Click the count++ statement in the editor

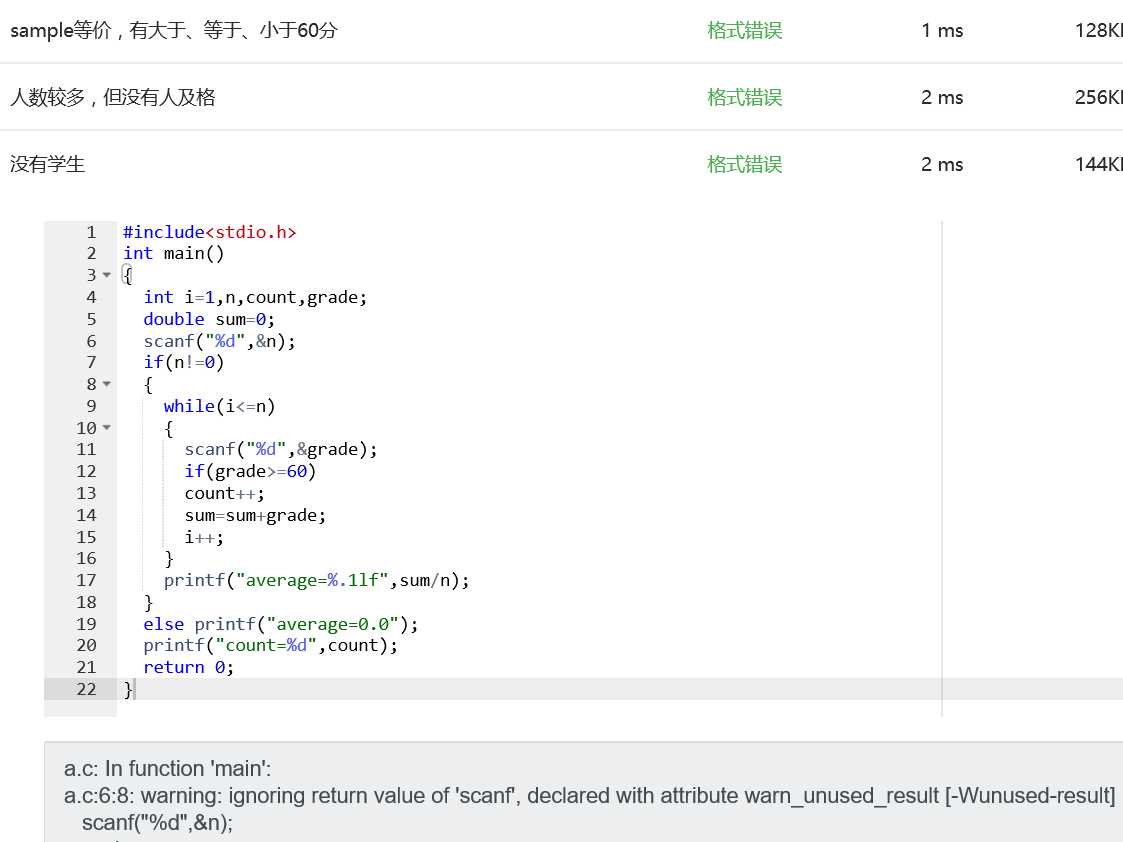224,493
